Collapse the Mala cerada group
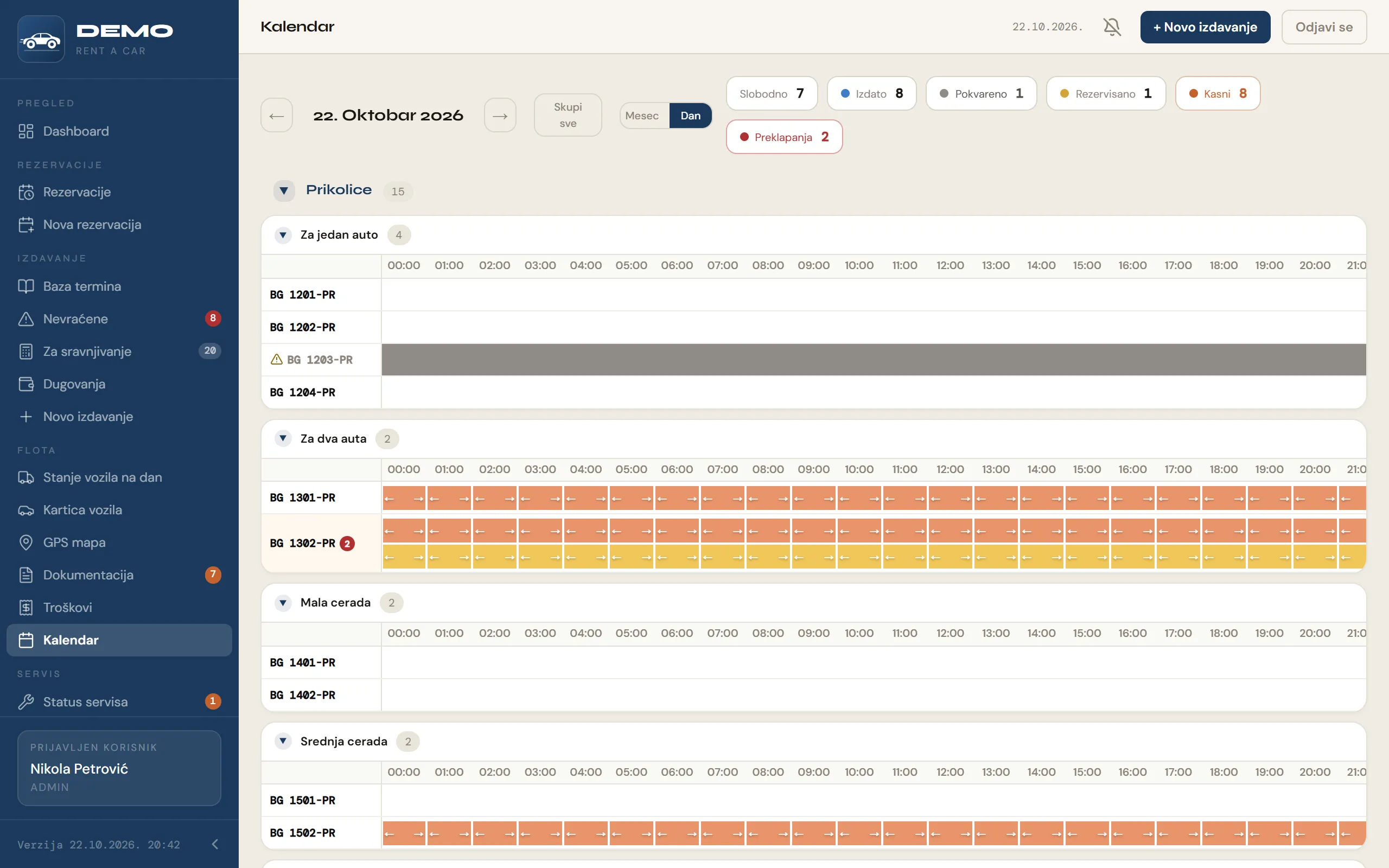 click(x=283, y=603)
